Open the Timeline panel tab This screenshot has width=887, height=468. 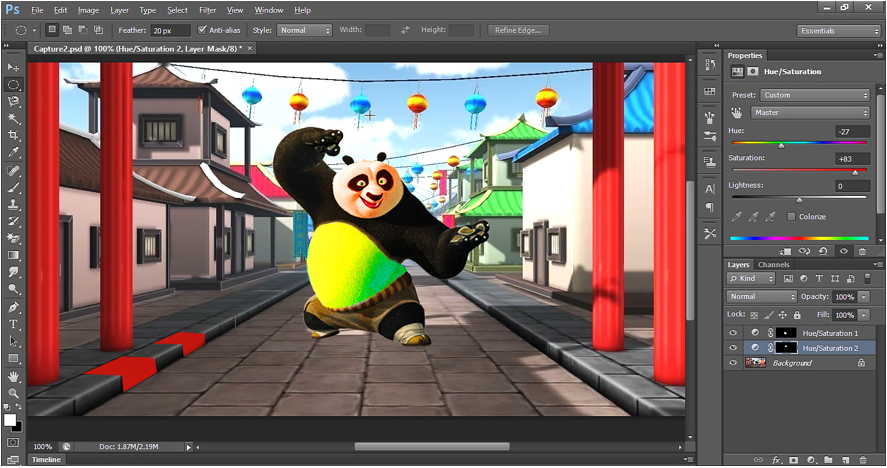(46, 460)
